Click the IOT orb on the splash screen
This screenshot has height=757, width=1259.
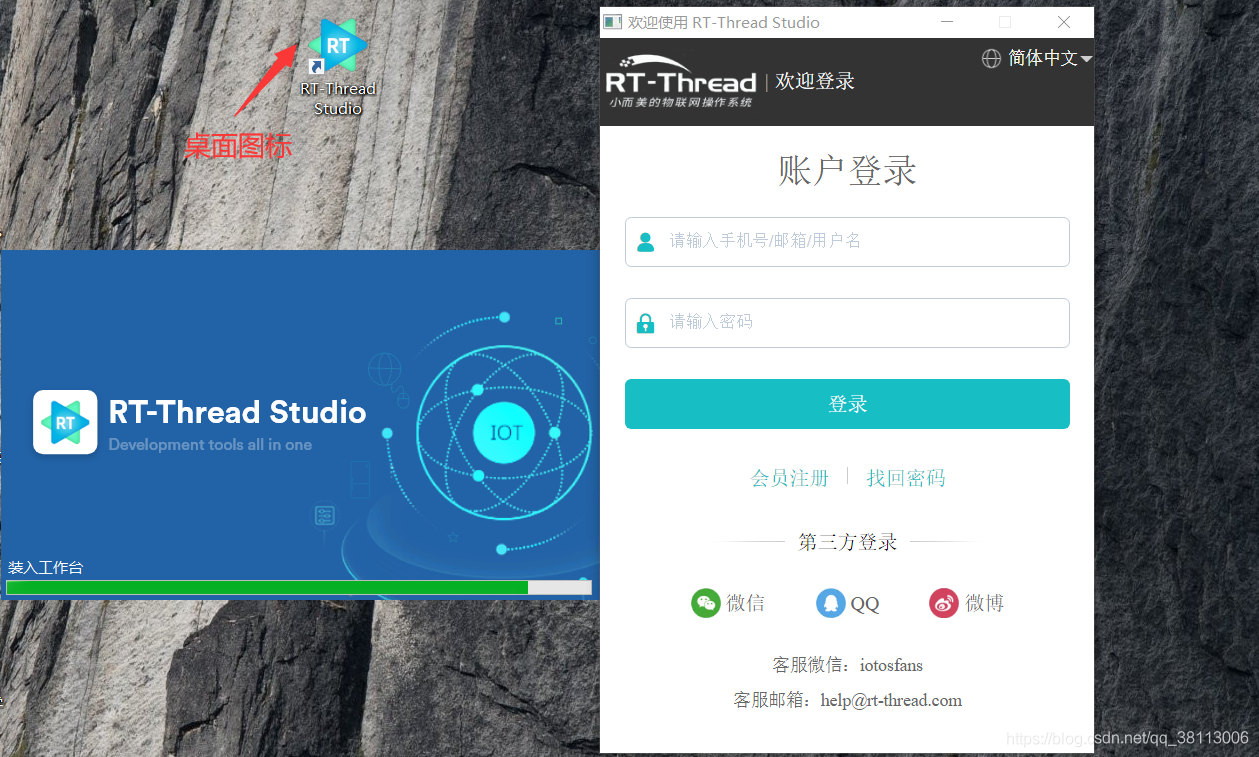coord(505,433)
